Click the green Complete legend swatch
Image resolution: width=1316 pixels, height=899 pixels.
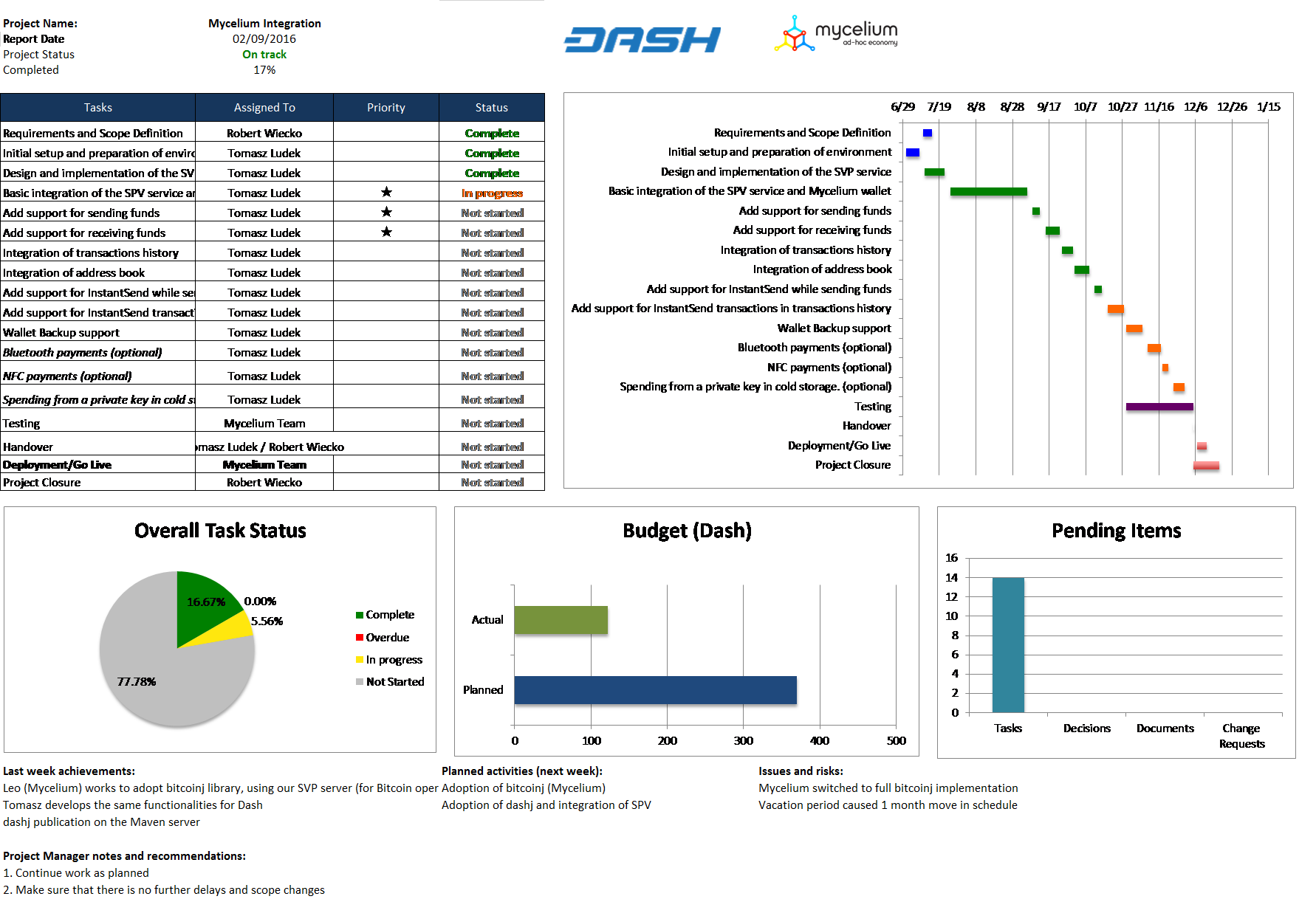(x=360, y=615)
